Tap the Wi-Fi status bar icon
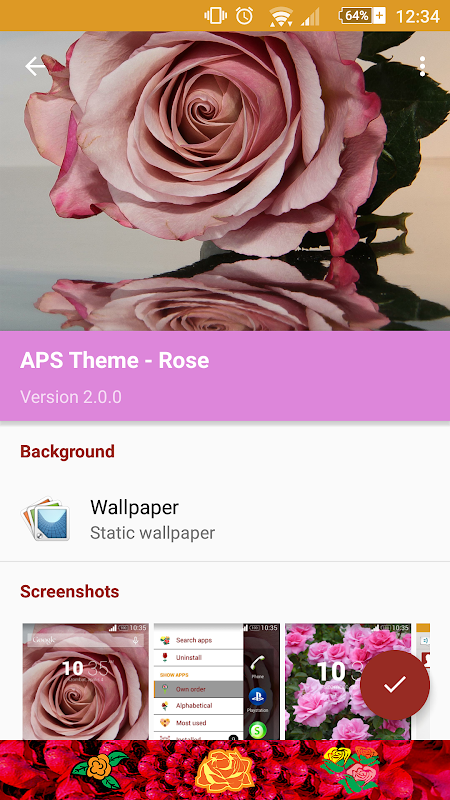The image size is (450, 800). tap(281, 16)
